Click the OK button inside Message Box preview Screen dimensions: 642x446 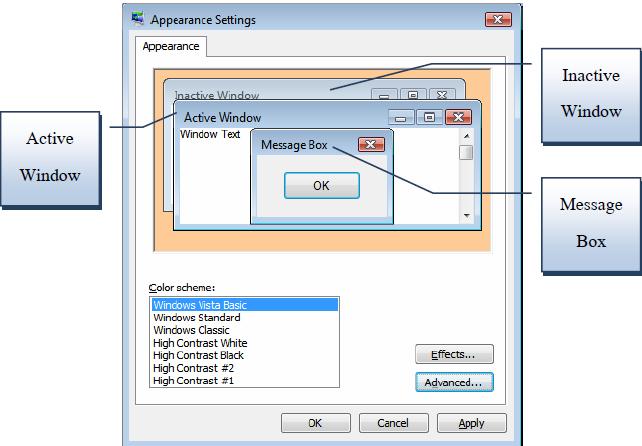point(322,186)
